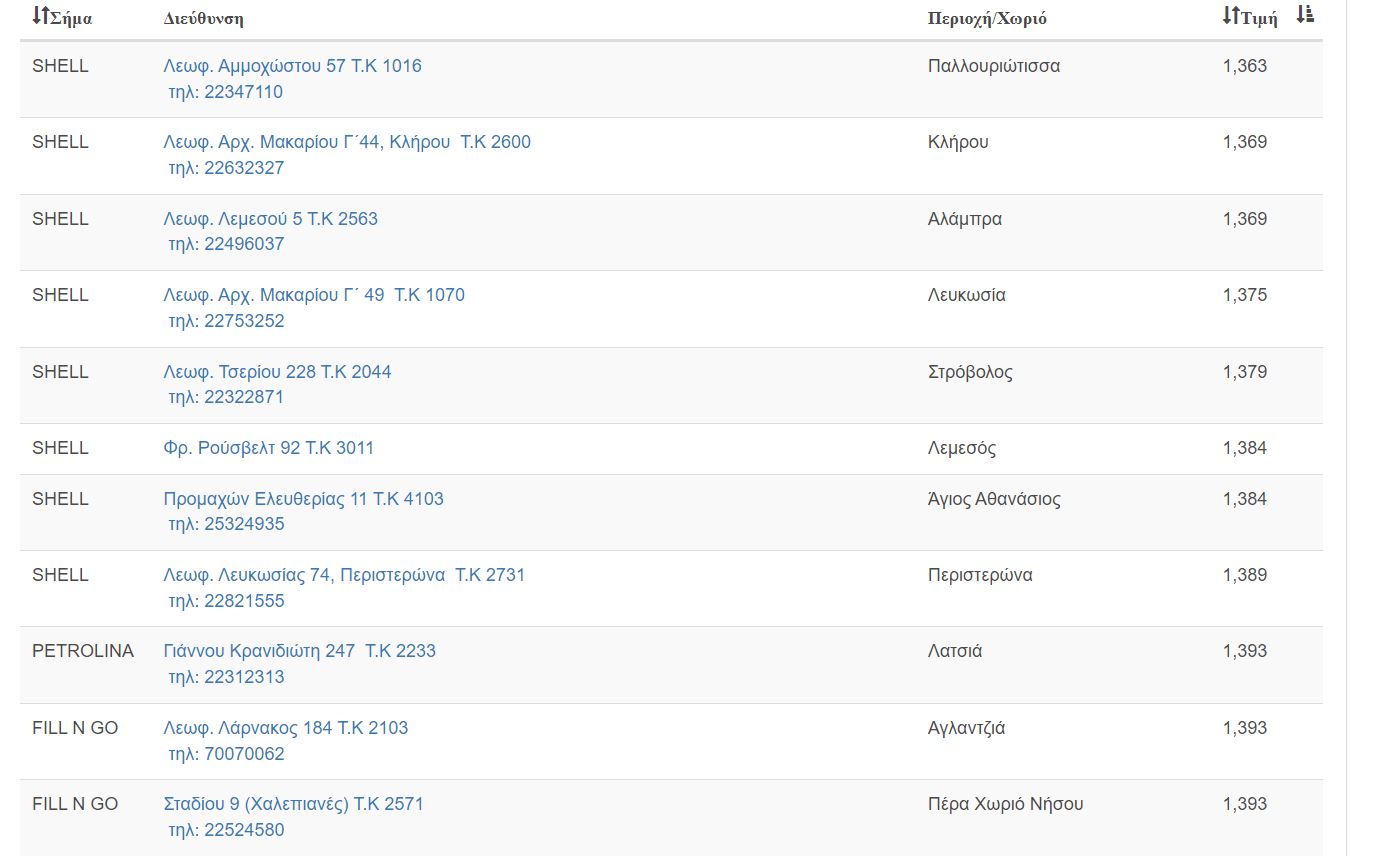Click the phone number 70070062
This screenshot has width=1375, height=856.
pos(226,754)
